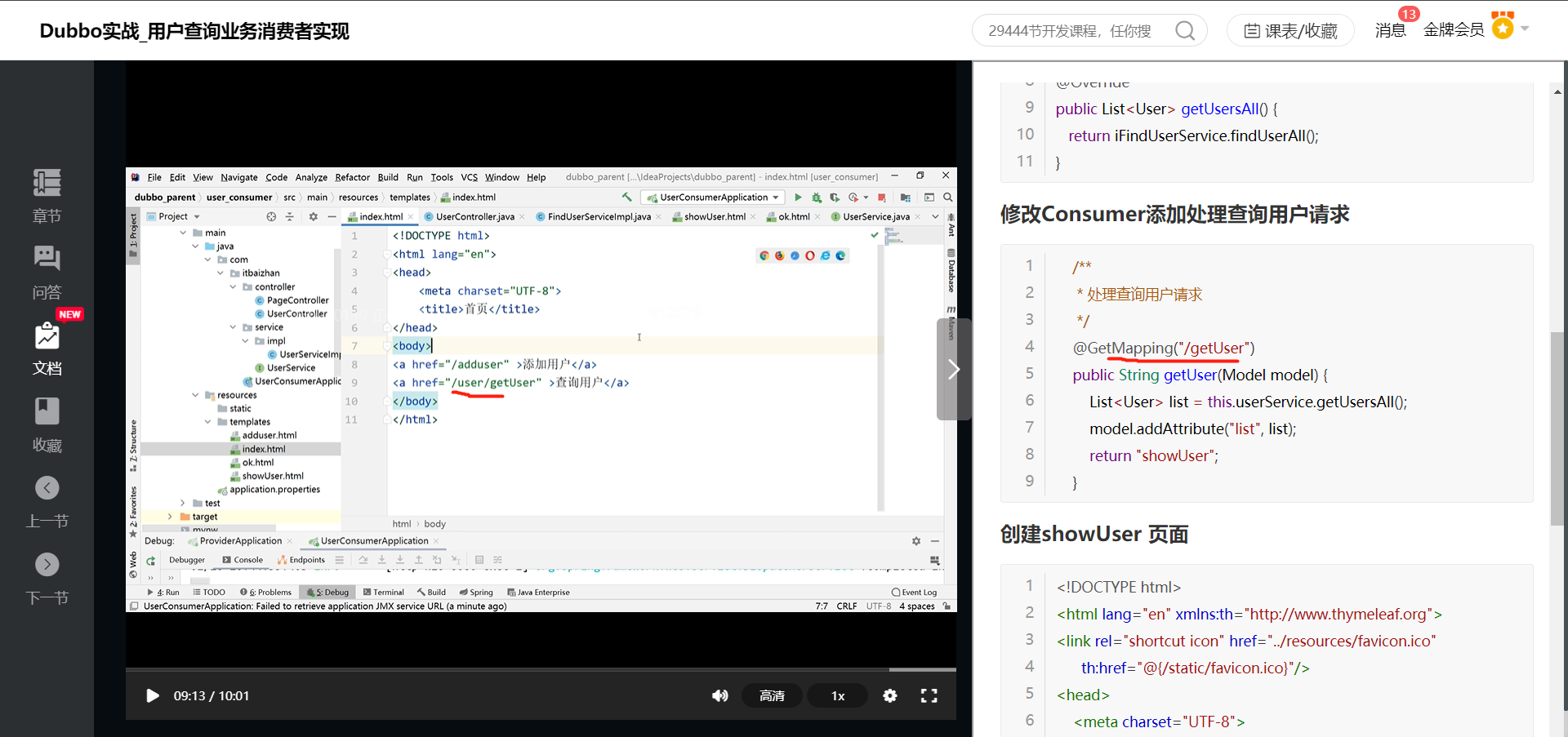Collapse the controller folder in tree
1568x737 pixels.
click(x=234, y=287)
